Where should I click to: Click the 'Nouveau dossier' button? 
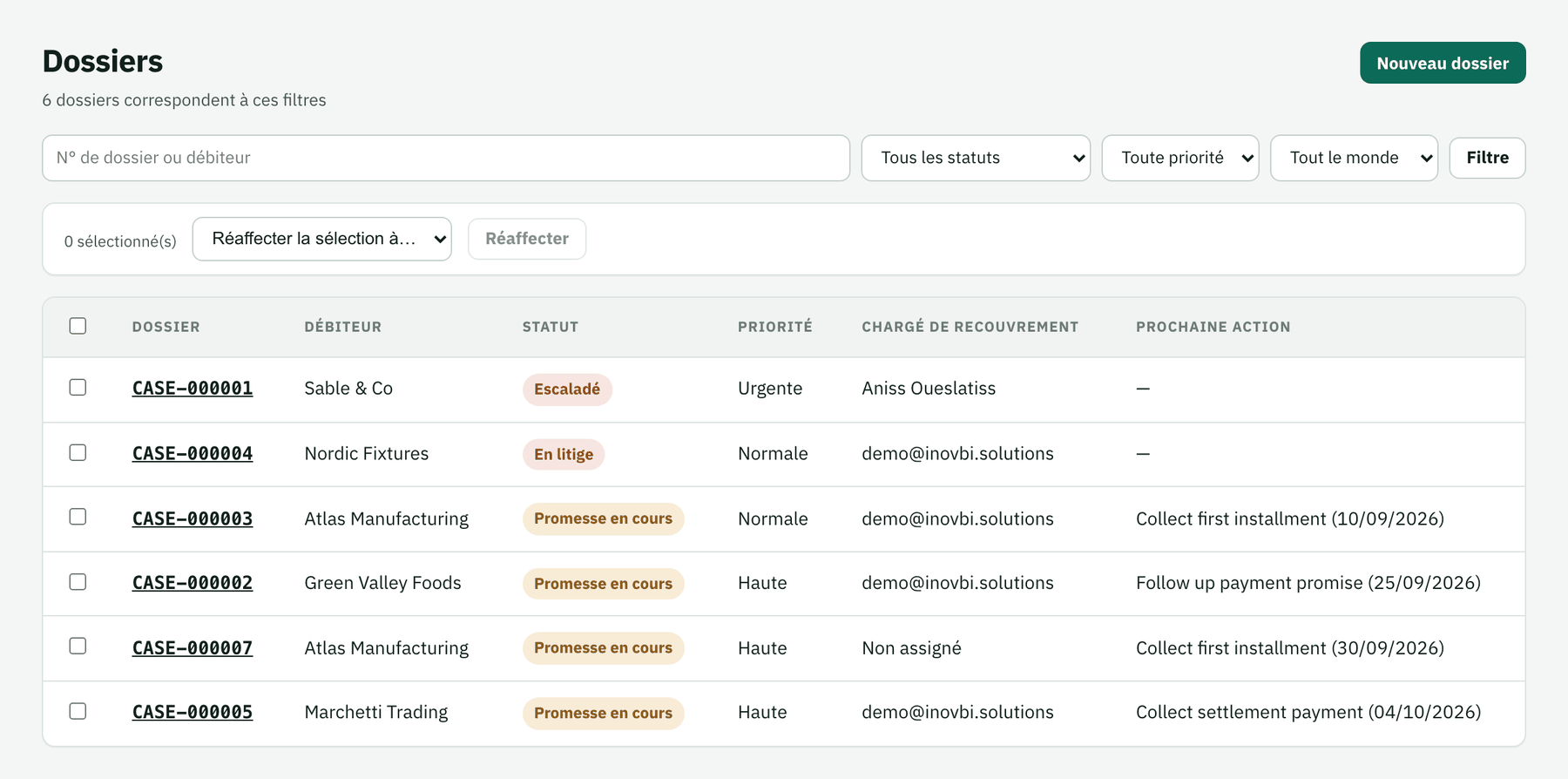(x=1443, y=63)
